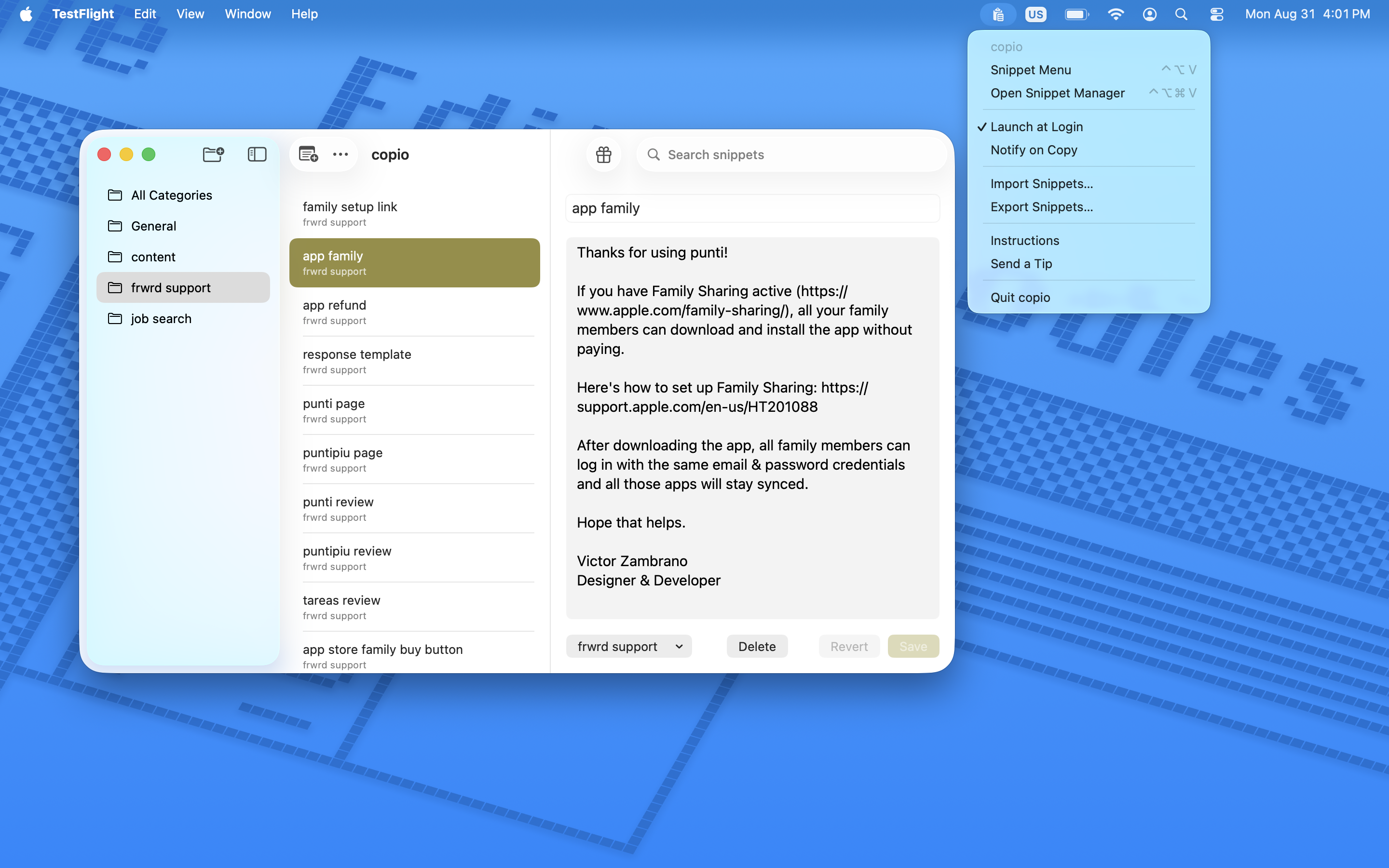Select the "response template" snippet

pos(414,361)
